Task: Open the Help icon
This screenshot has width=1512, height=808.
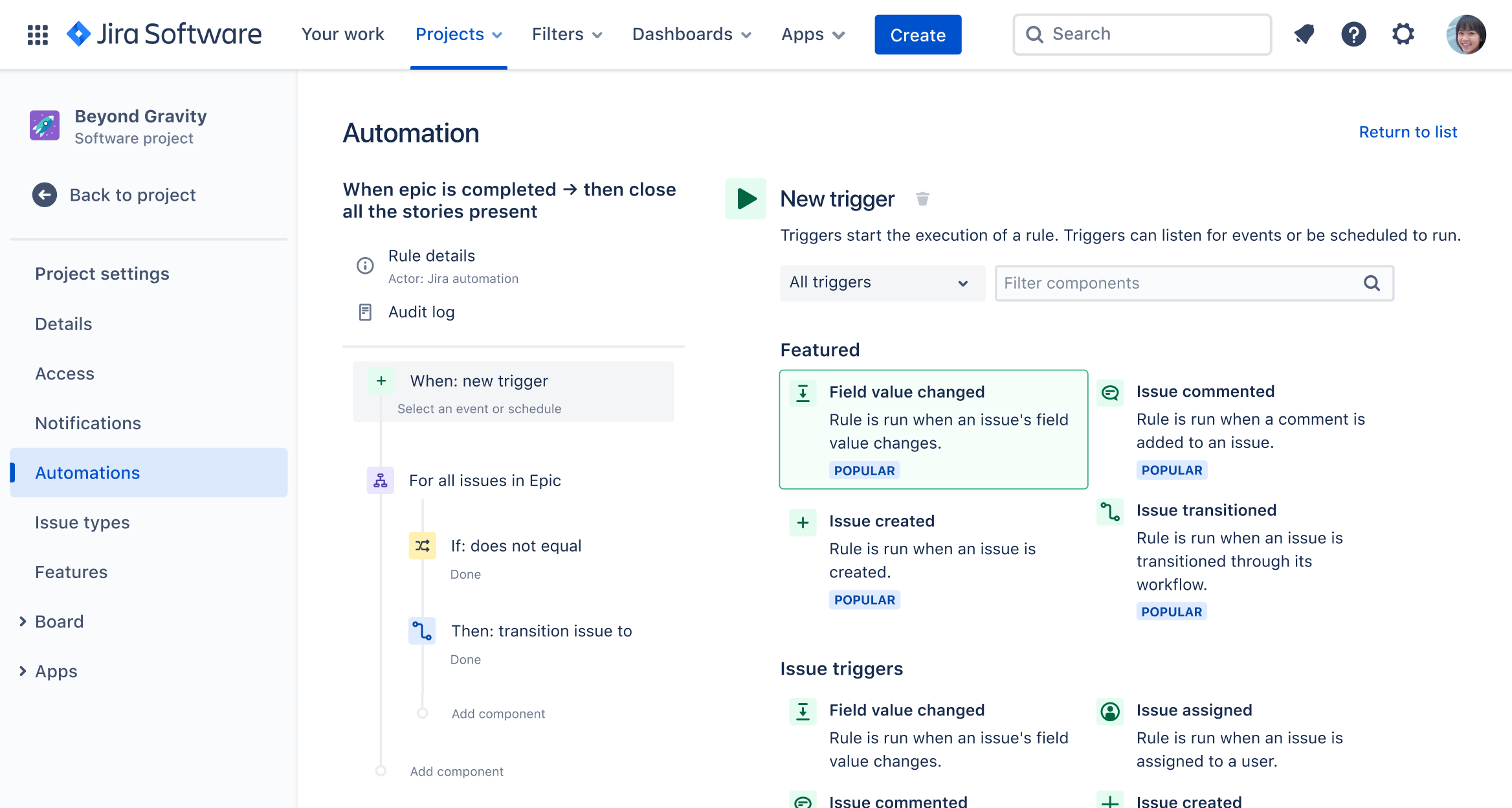Action: point(1353,34)
